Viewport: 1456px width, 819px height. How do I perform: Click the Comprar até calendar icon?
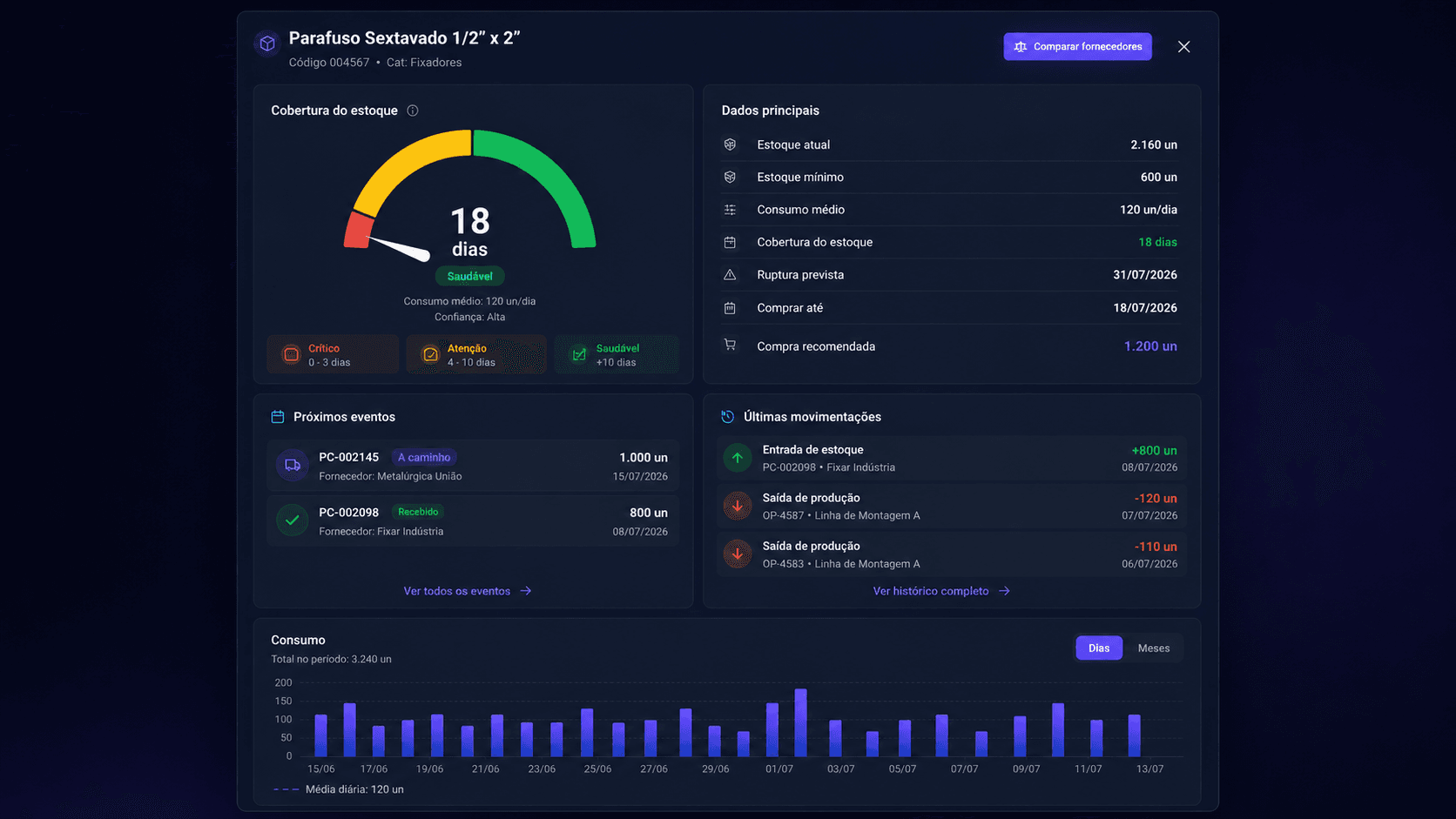(x=730, y=308)
